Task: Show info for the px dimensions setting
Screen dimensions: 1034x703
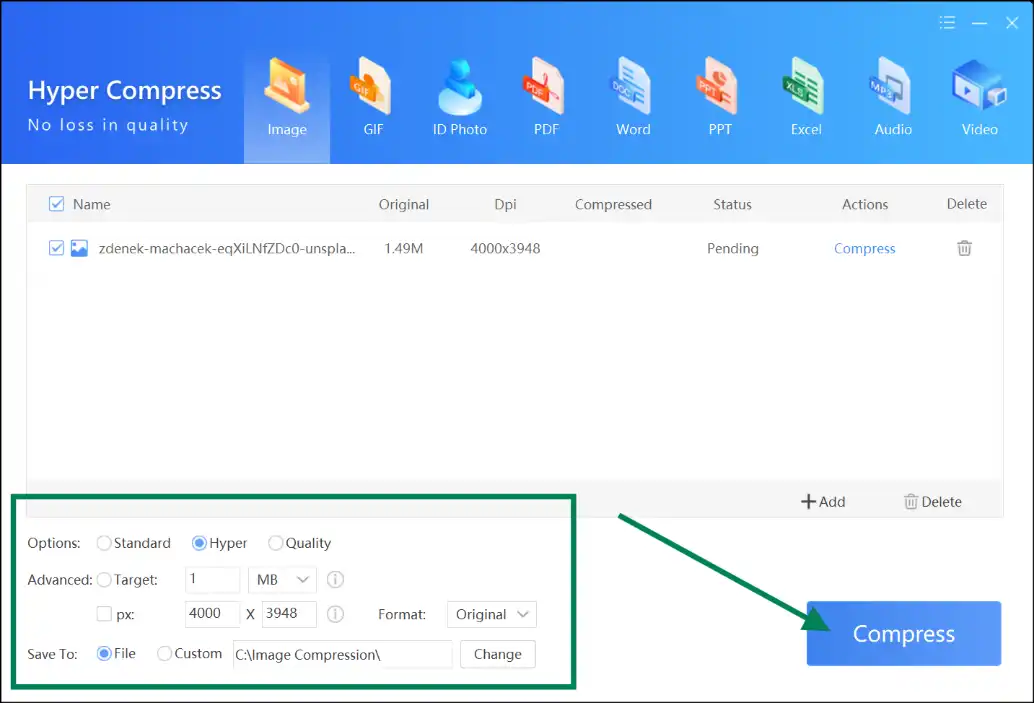Action: pos(335,614)
